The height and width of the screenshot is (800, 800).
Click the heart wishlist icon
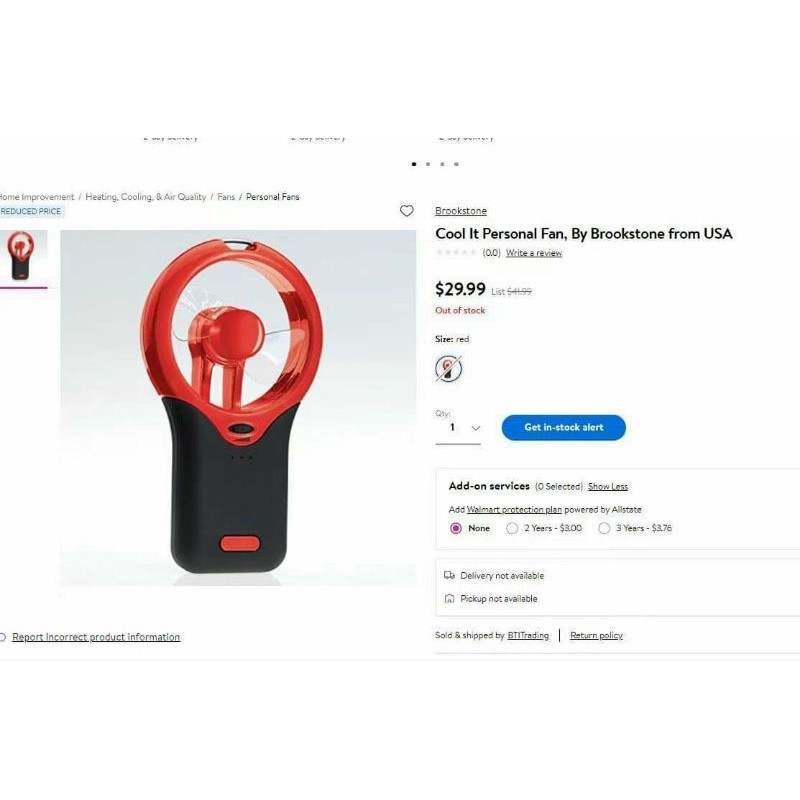406,211
